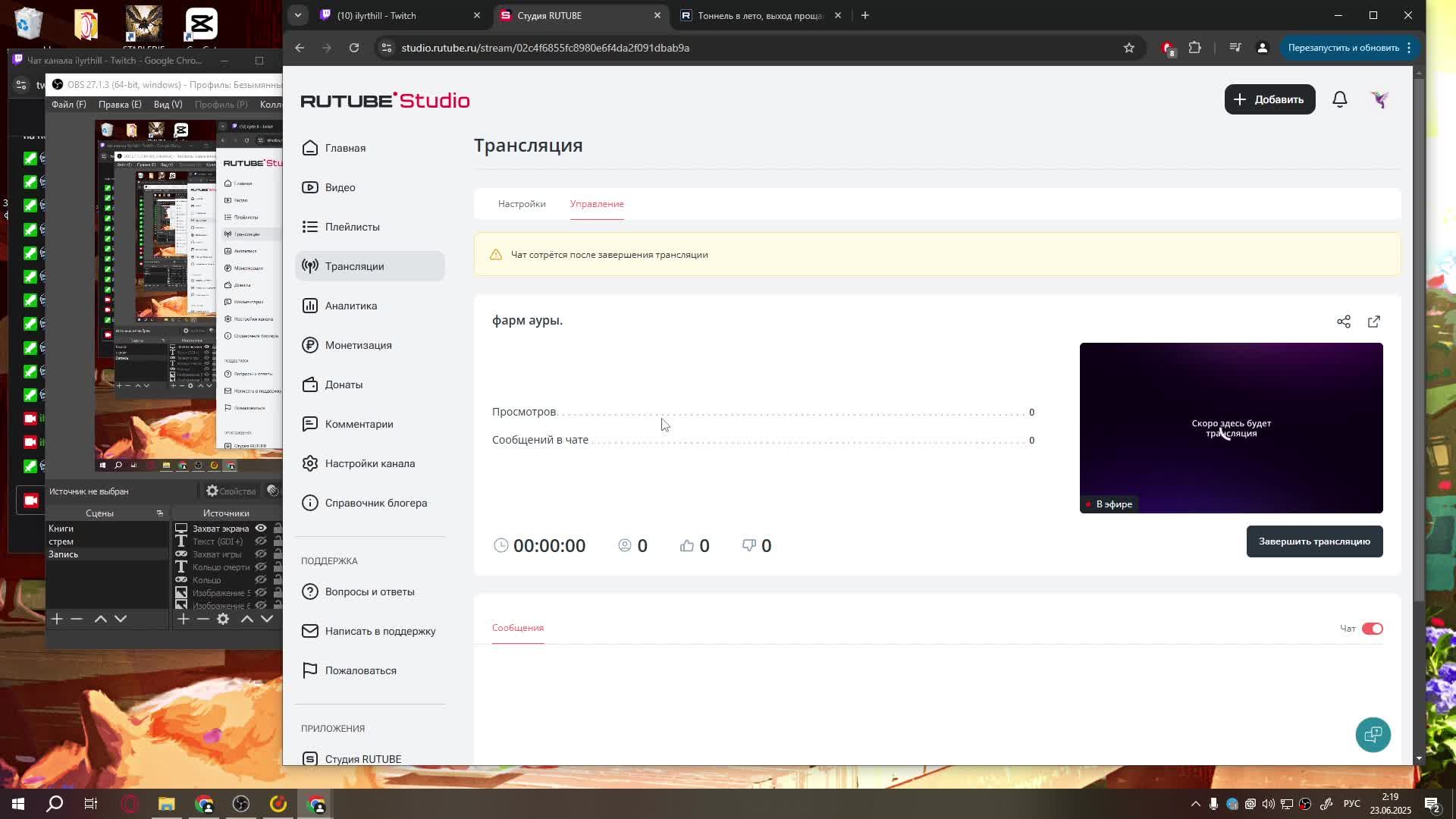Open Аналитика in the sidebar
Screen dimensions: 1456x819
(x=350, y=306)
